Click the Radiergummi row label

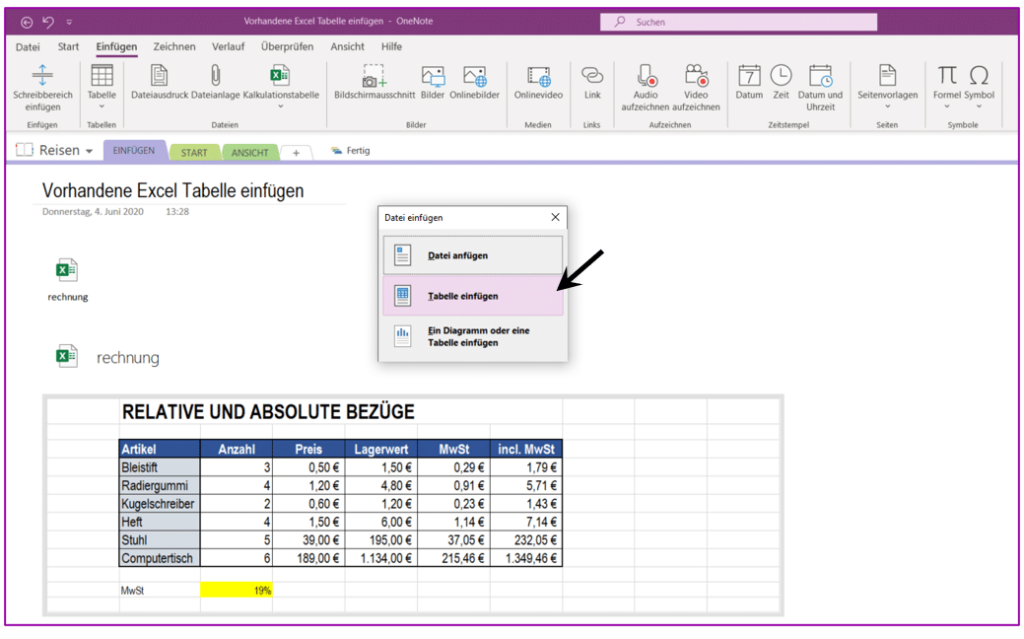point(159,485)
